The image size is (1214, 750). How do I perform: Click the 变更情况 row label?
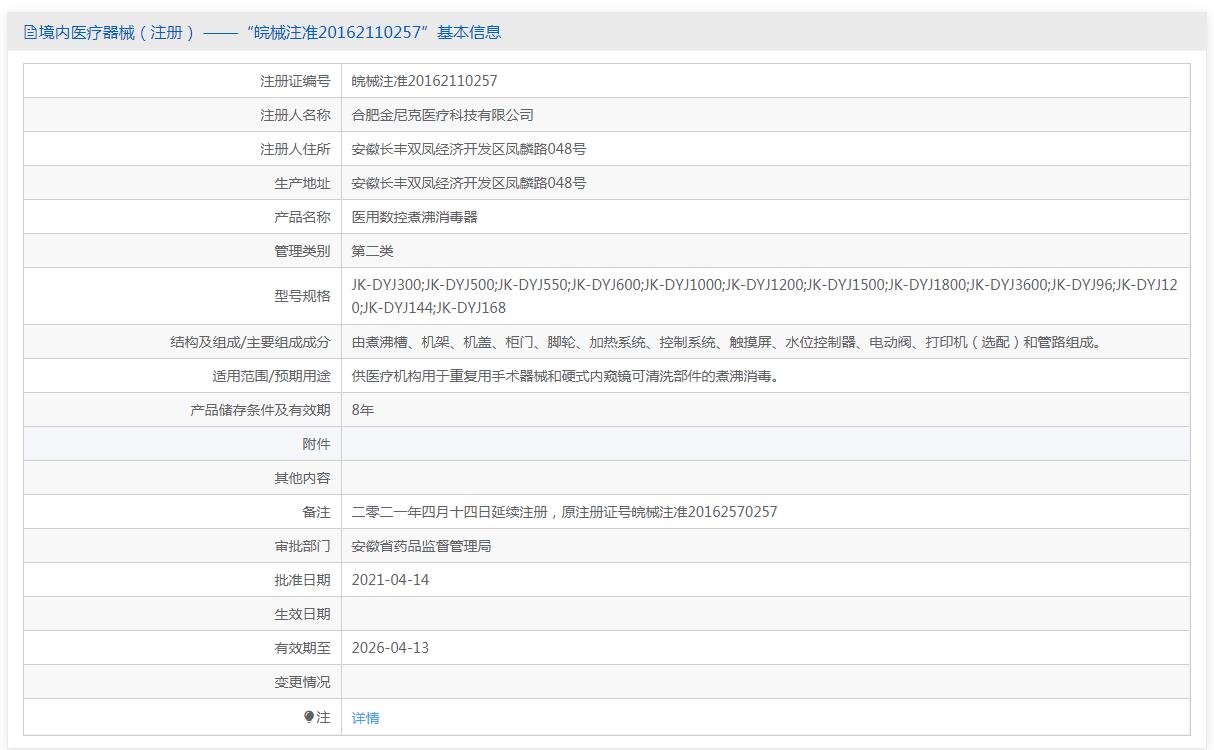coord(302,682)
